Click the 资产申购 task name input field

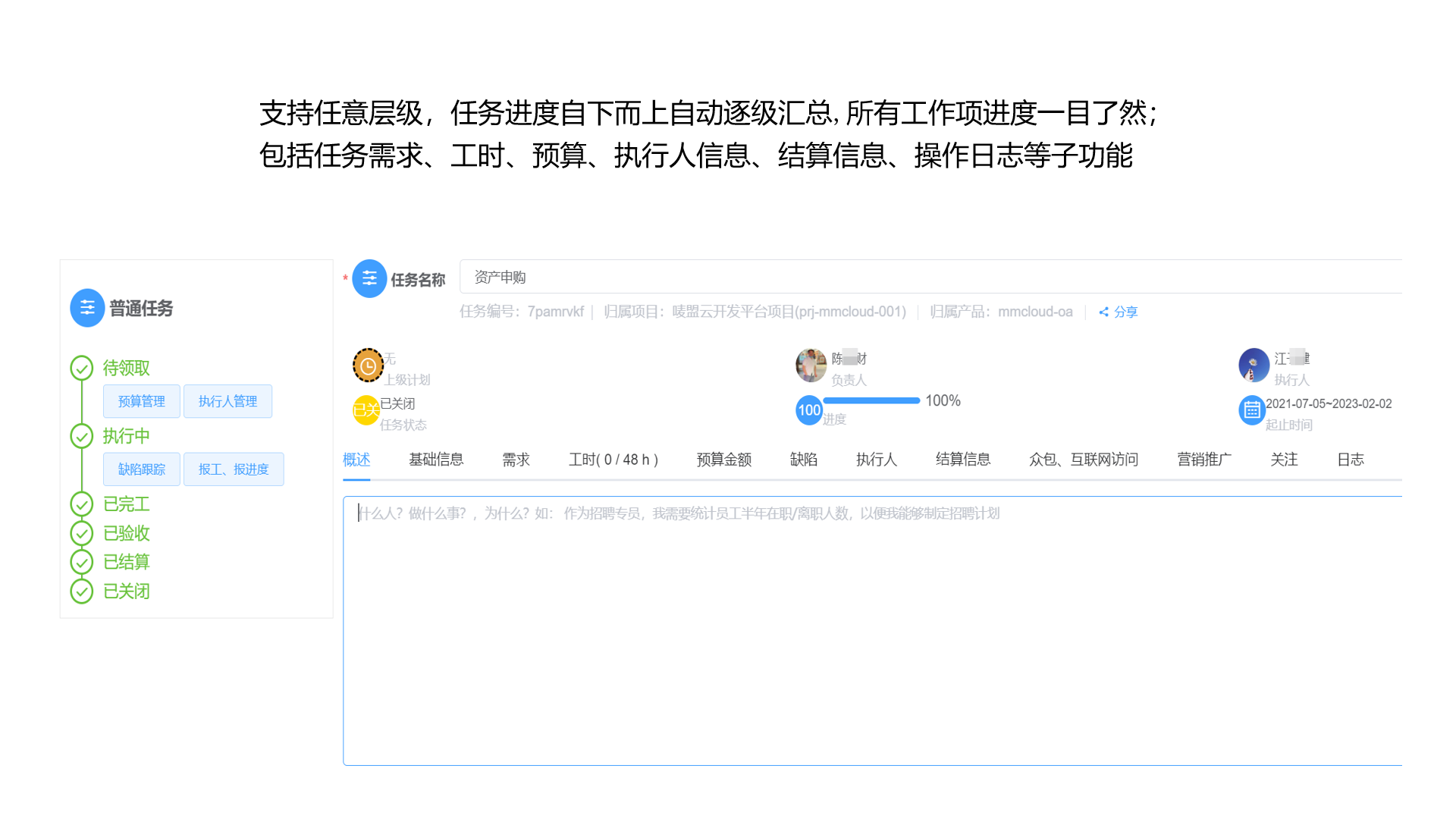pyautogui.click(x=531, y=277)
